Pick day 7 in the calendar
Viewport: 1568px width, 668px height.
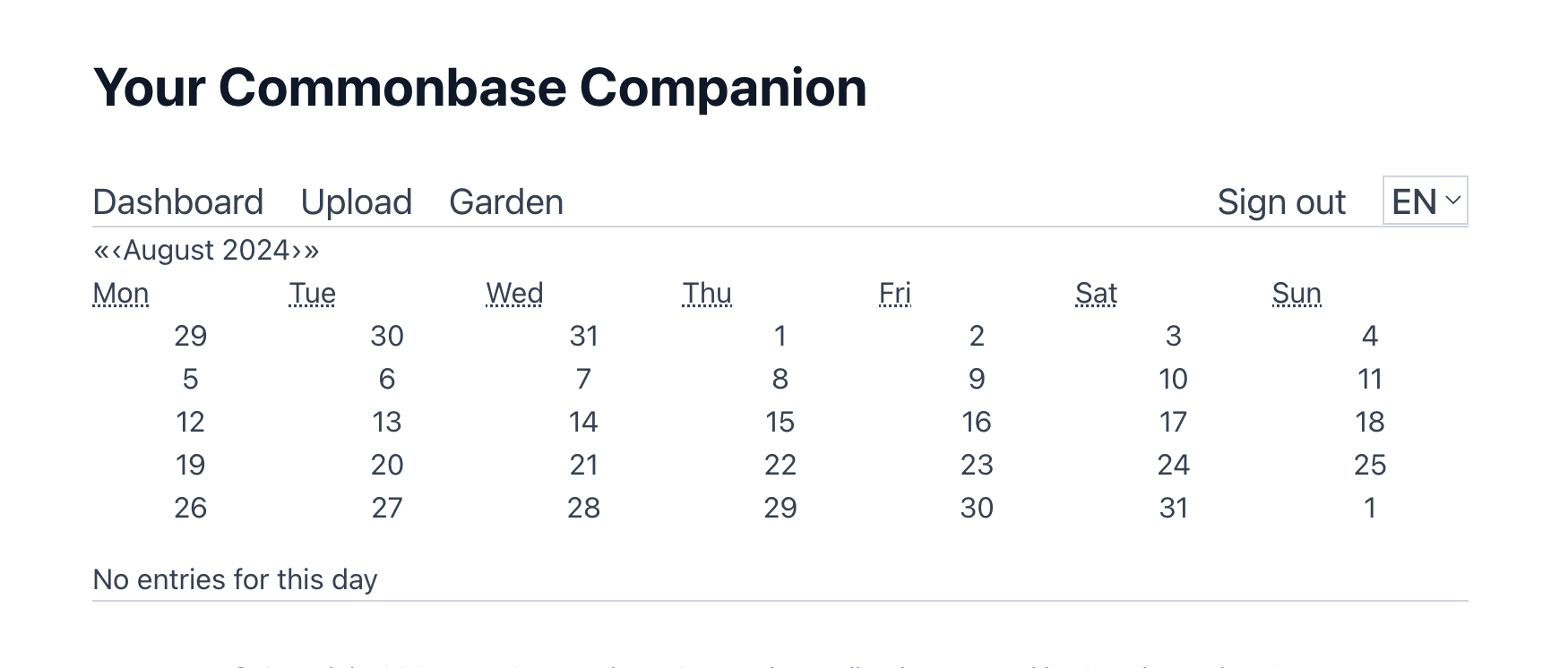pos(583,379)
